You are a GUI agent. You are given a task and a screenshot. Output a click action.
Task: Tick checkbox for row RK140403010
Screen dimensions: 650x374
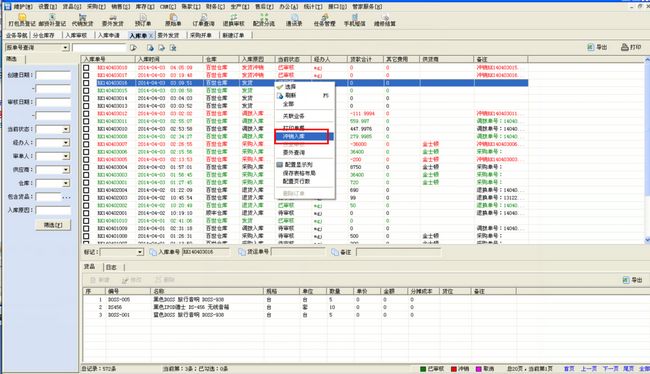pos(86,129)
